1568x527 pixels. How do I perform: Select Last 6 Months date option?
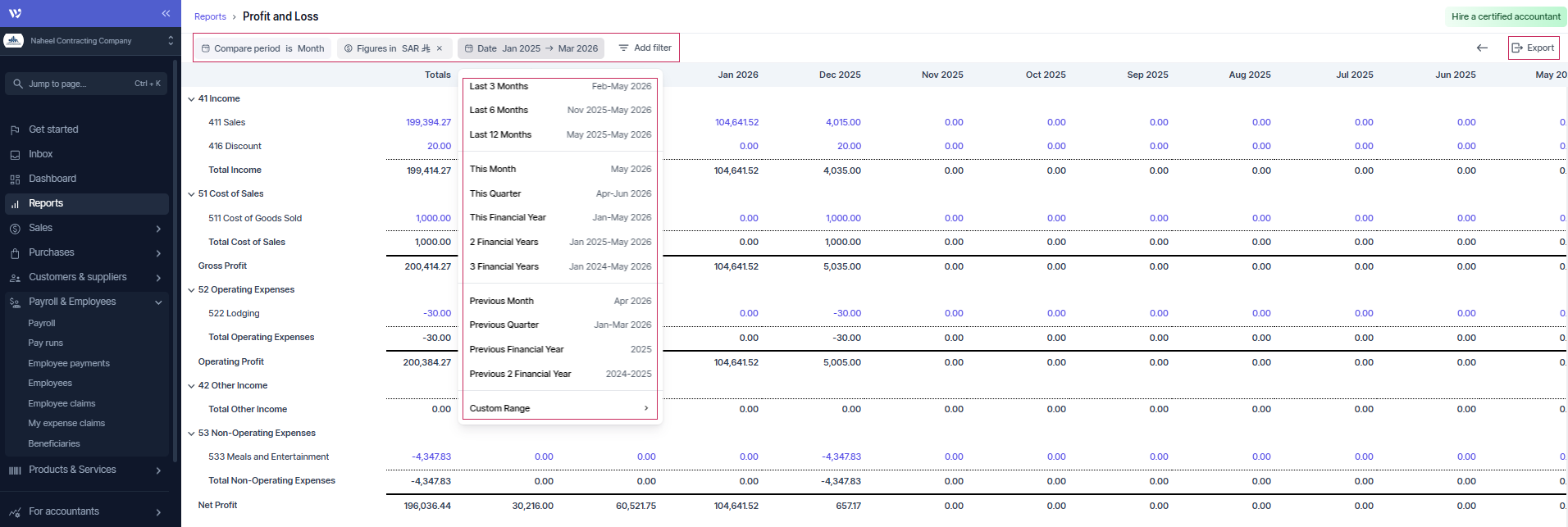560,110
